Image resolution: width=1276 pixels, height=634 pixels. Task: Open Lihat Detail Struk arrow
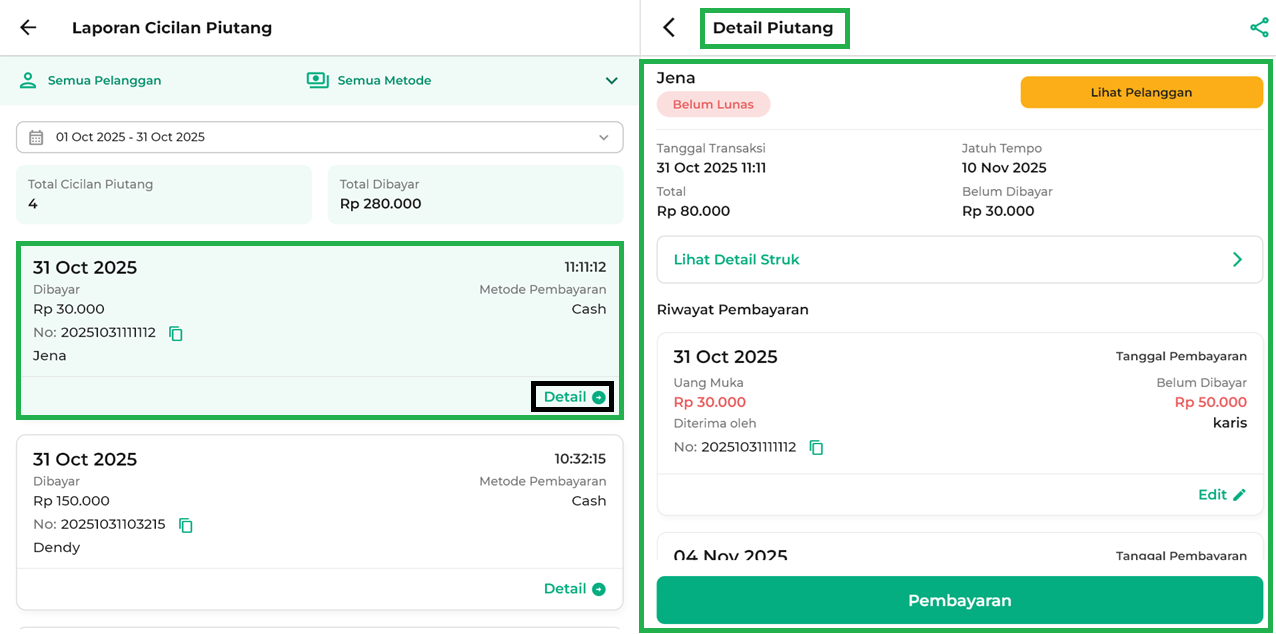(x=1237, y=260)
